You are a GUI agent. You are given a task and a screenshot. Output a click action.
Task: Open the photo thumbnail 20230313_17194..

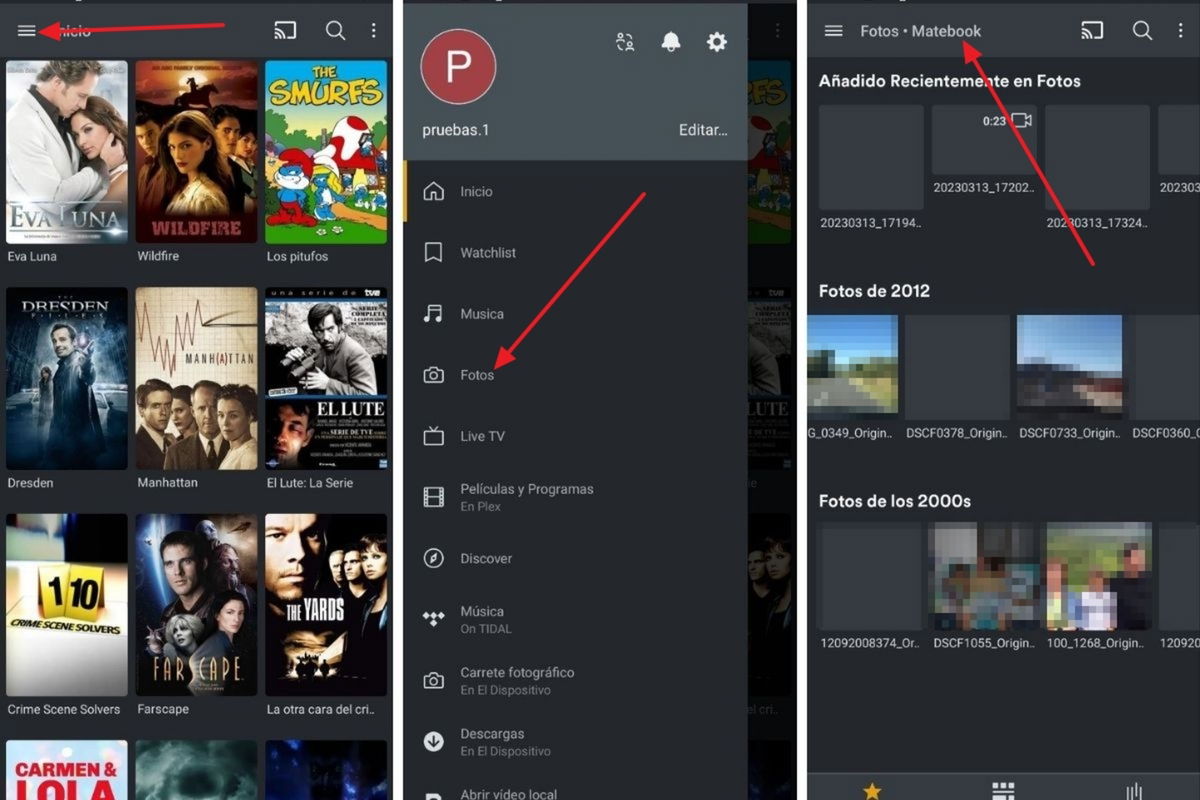point(871,157)
